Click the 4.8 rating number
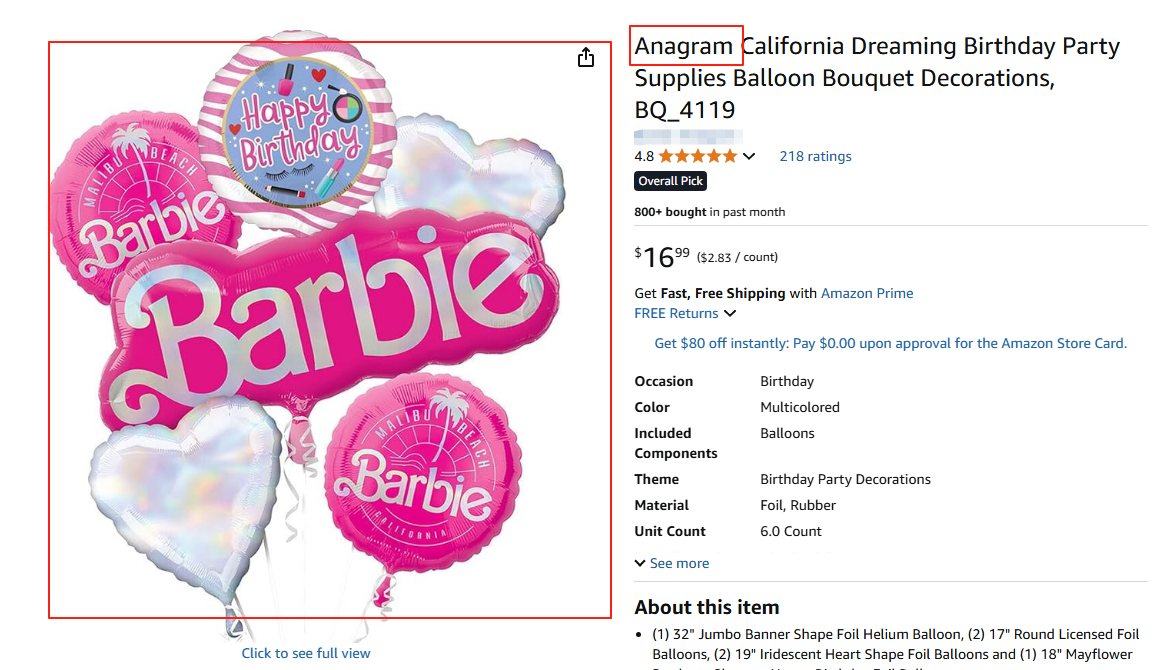The image size is (1172, 670). point(644,156)
